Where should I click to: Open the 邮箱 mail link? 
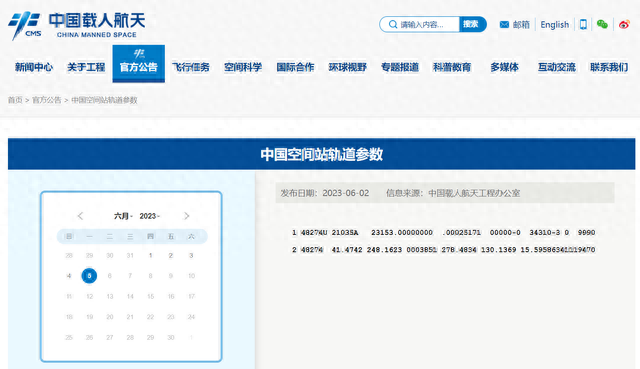(x=521, y=24)
